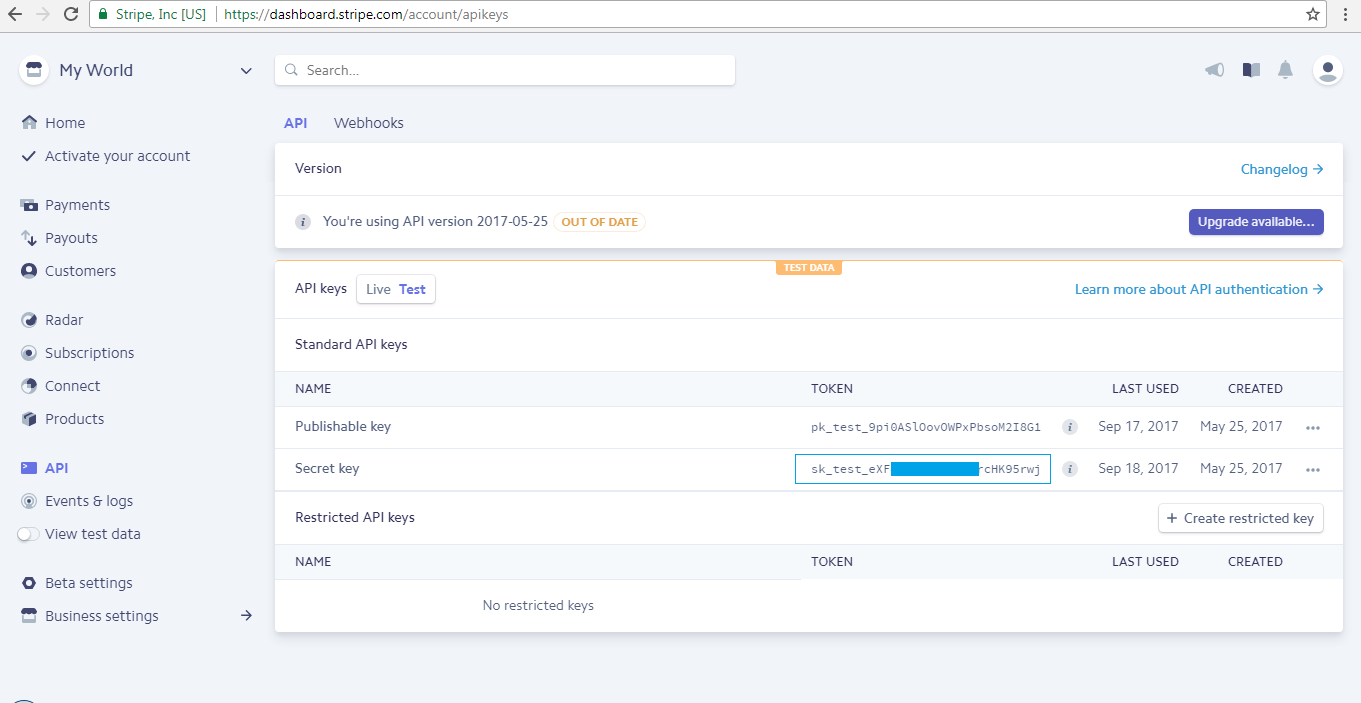Click the Subscriptions sidebar icon
The width and height of the screenshot is (1361, 703).
pos(29,353)
